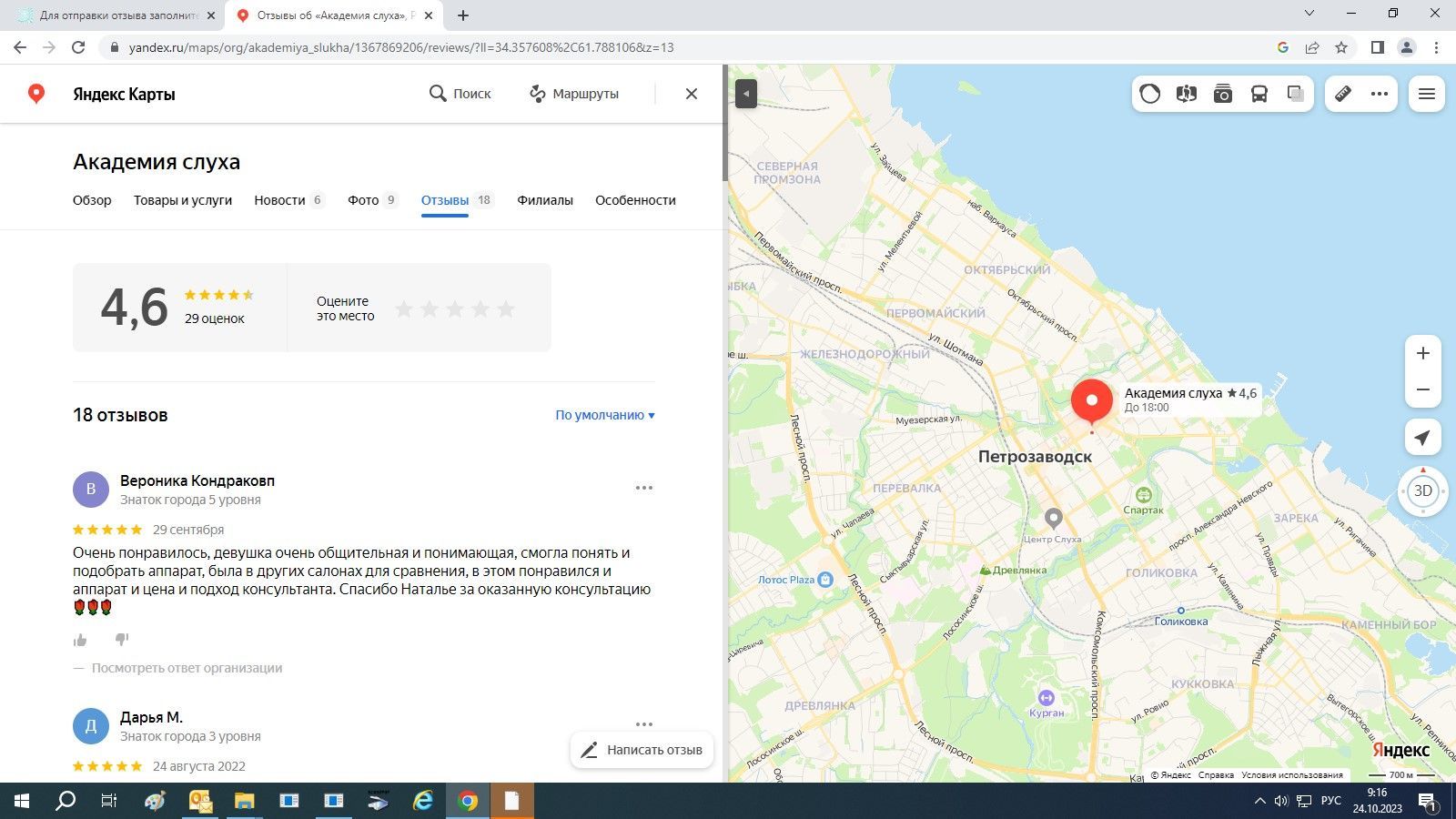This screenshot has width=1456, height=819.
Task: Show the photos layer on map
Action: (x=1222, y=94)
